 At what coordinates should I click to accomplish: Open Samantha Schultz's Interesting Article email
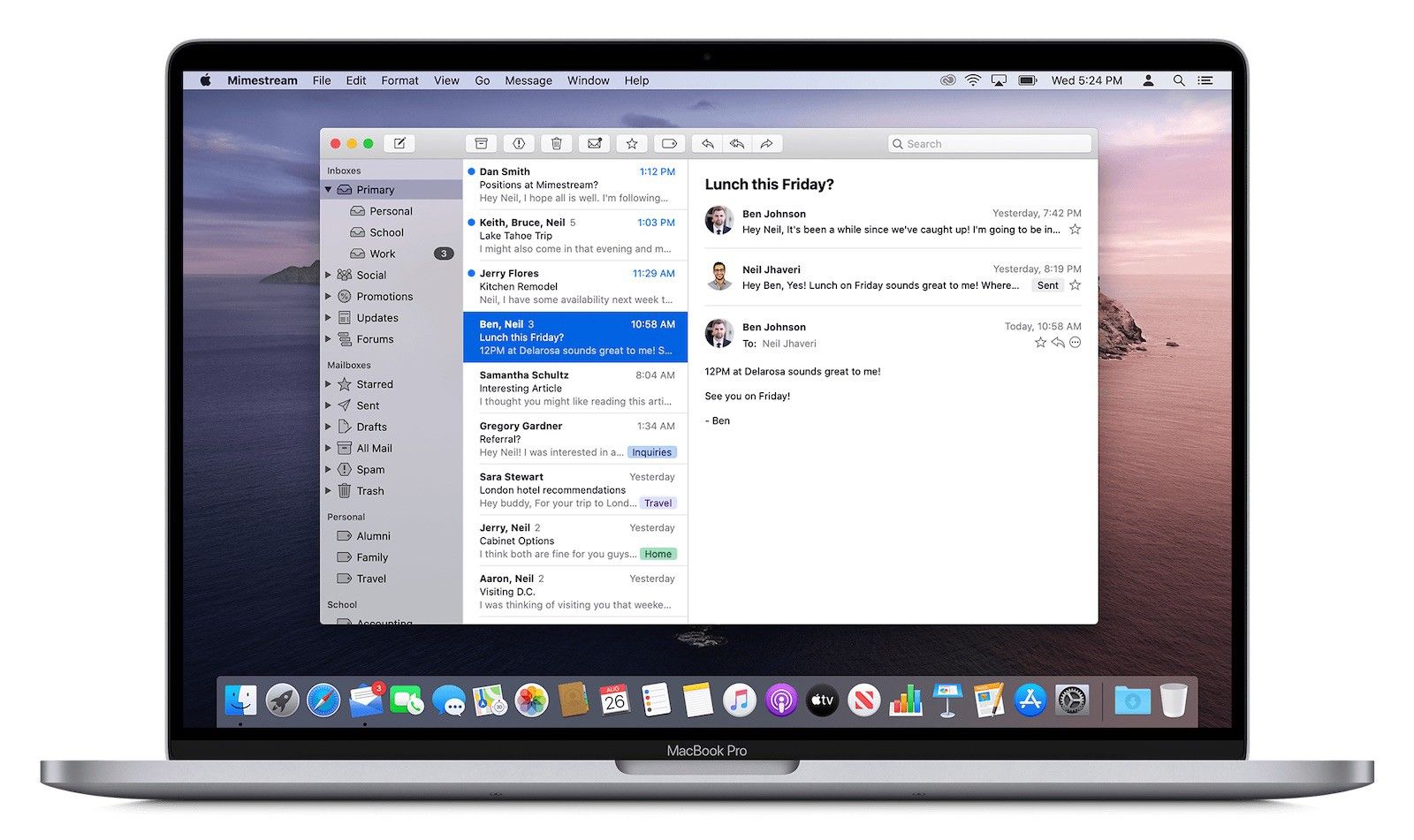coord(575,388)
